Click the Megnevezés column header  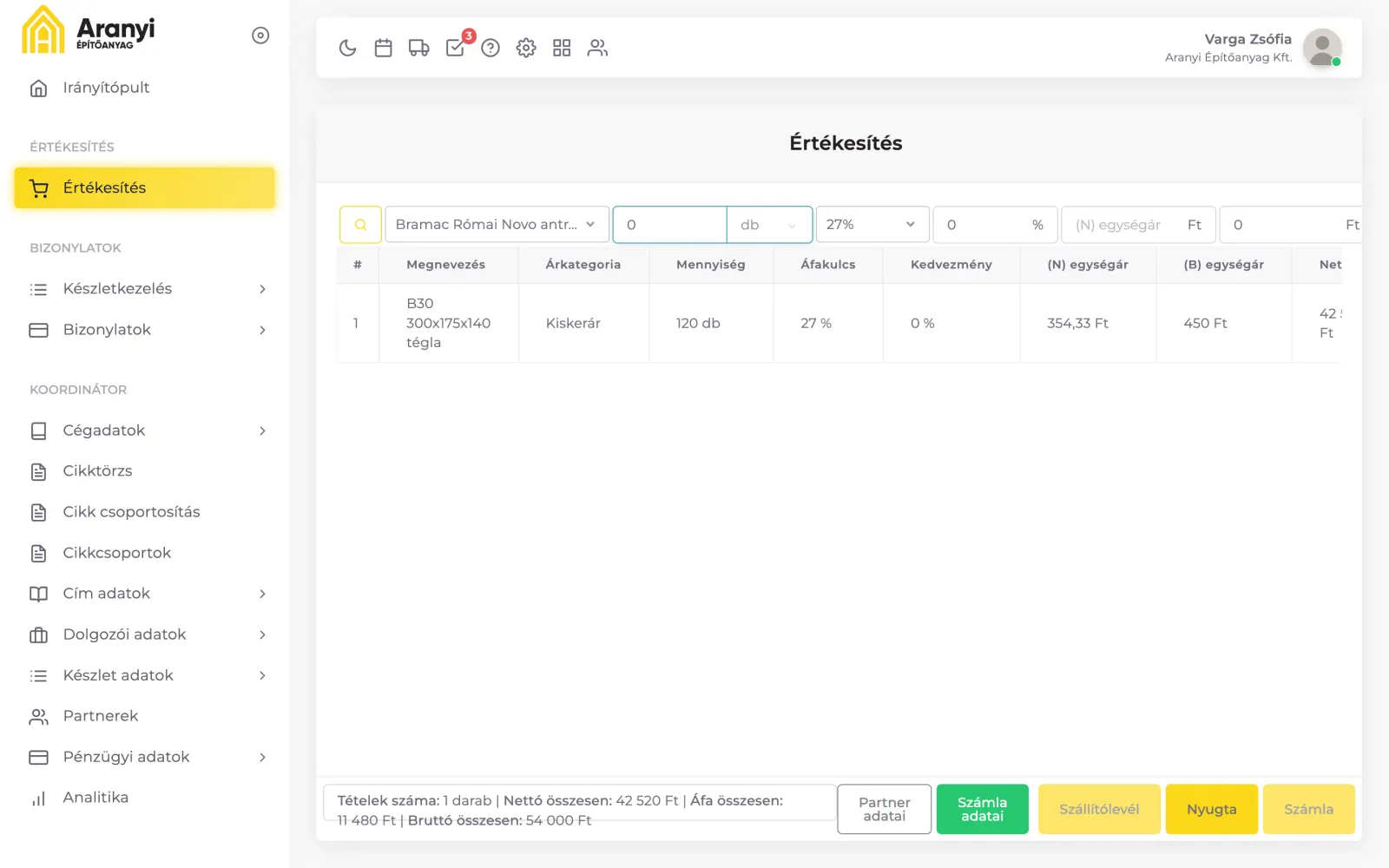[x=446, y=265]
